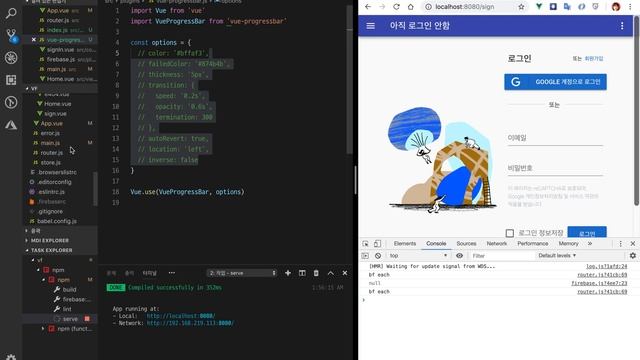640x360 pixels.
Task: Open the Network http://192.168 terminal link
Action: (190, 323)
